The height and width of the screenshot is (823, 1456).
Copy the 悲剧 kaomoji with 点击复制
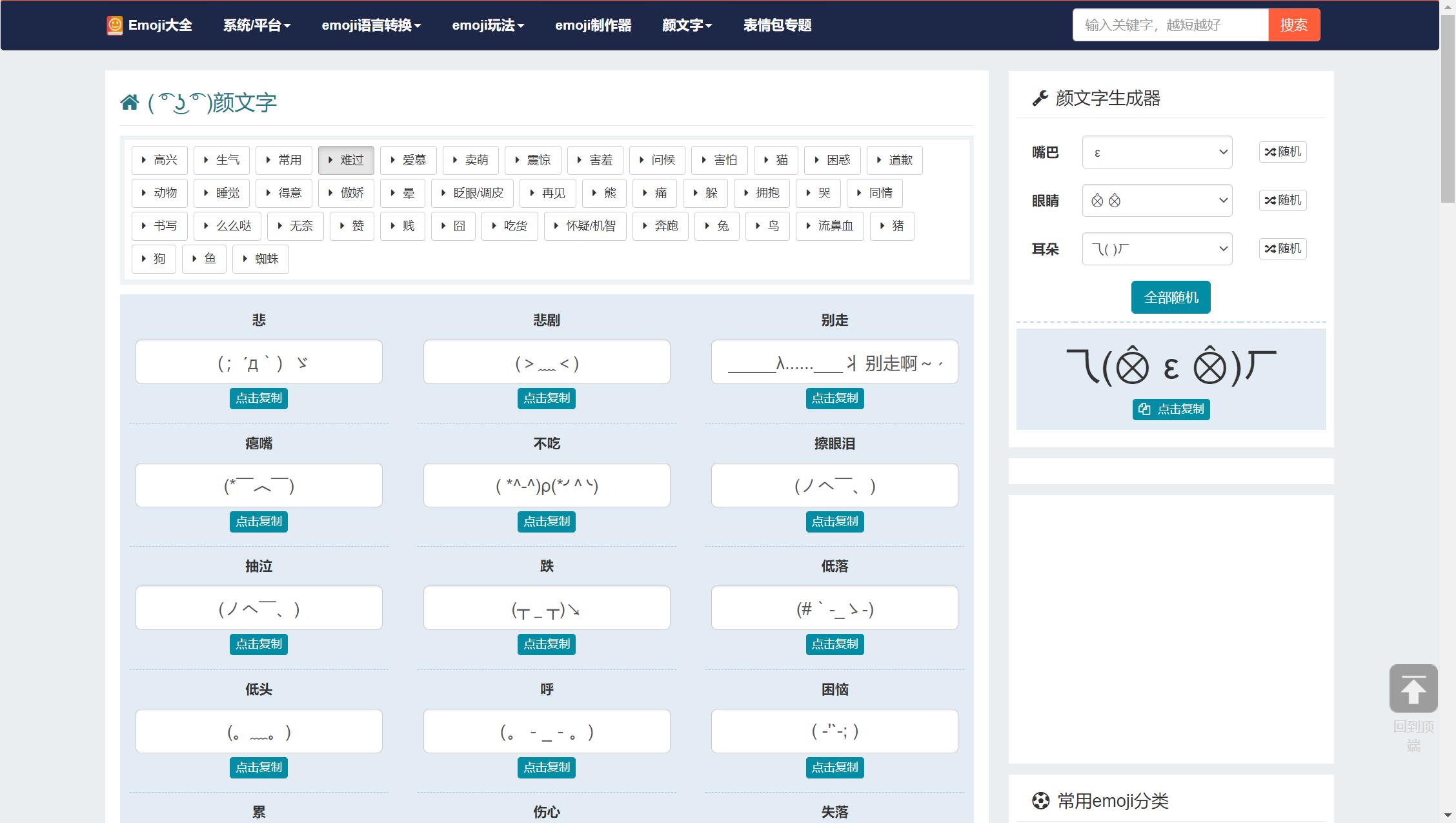coord(547,398)
